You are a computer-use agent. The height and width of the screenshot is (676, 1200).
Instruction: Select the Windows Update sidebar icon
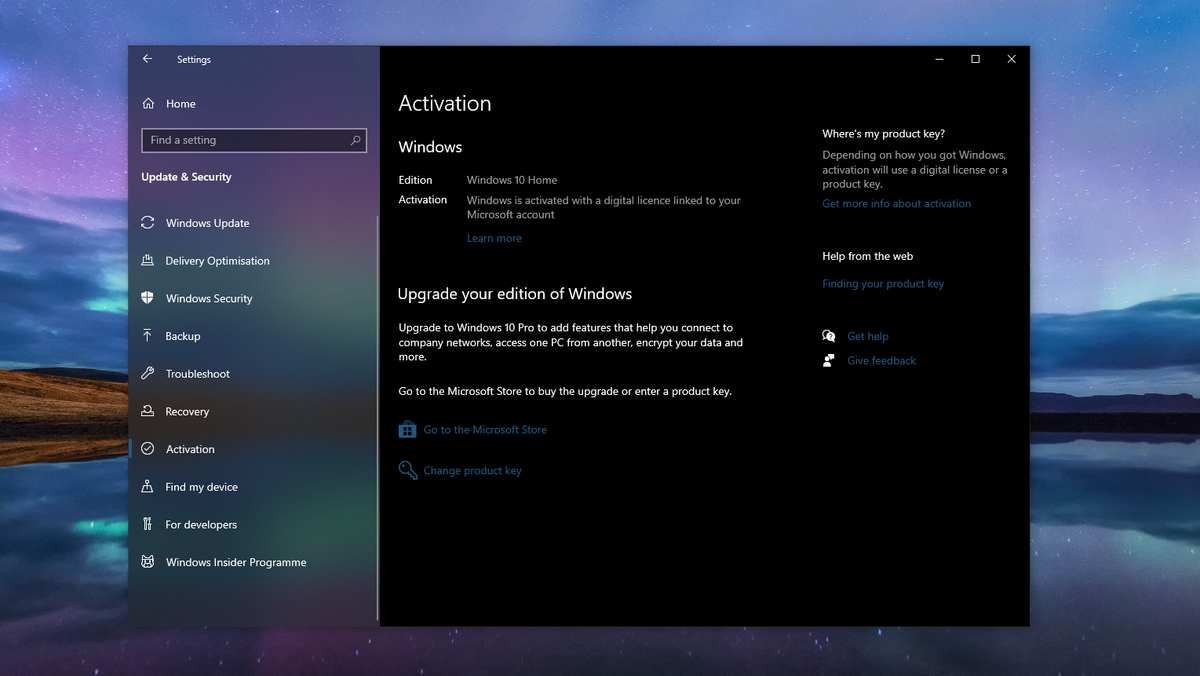[x=148, y=223]
